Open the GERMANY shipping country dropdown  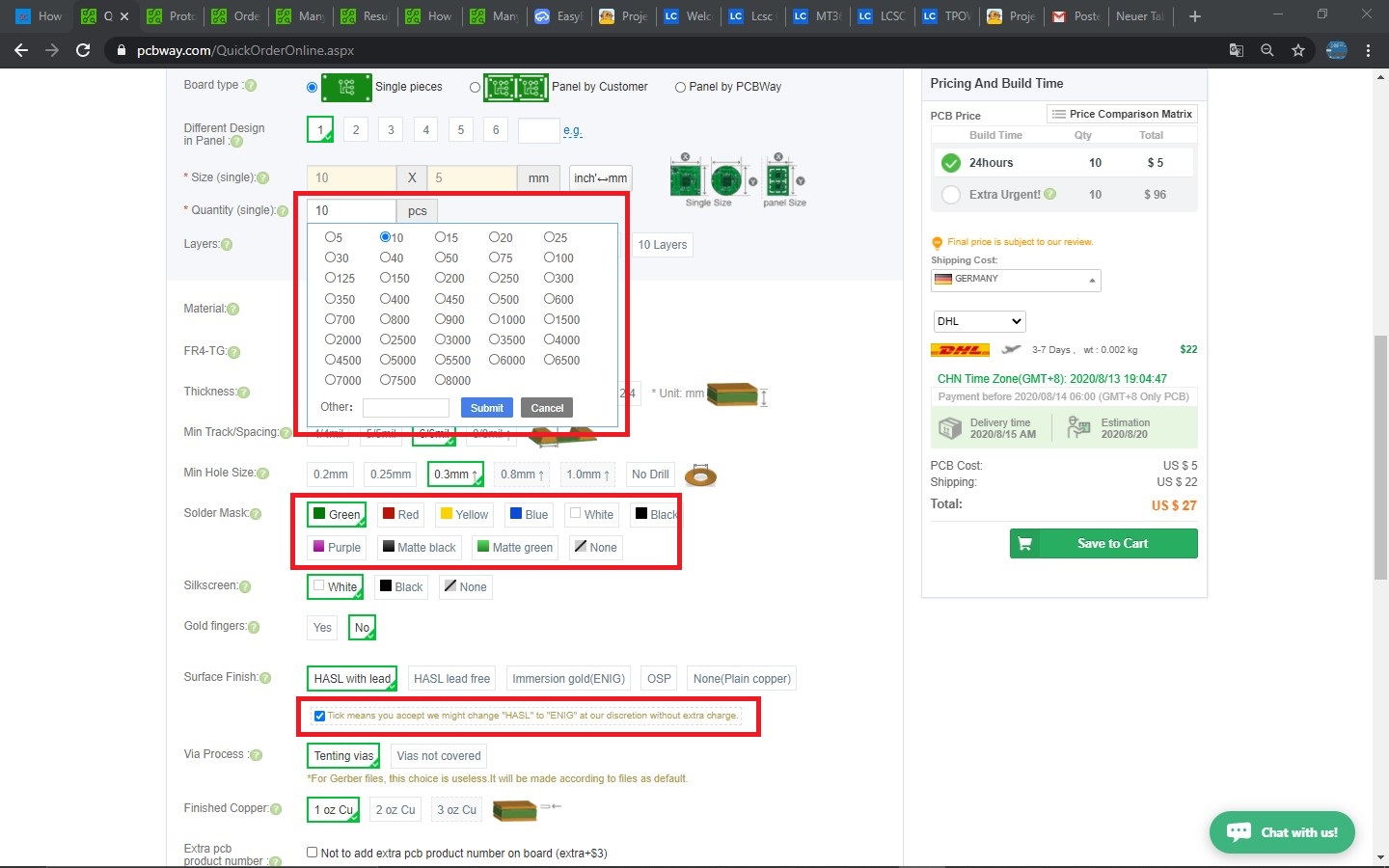pyautogui.click(x=1016, y=280)
